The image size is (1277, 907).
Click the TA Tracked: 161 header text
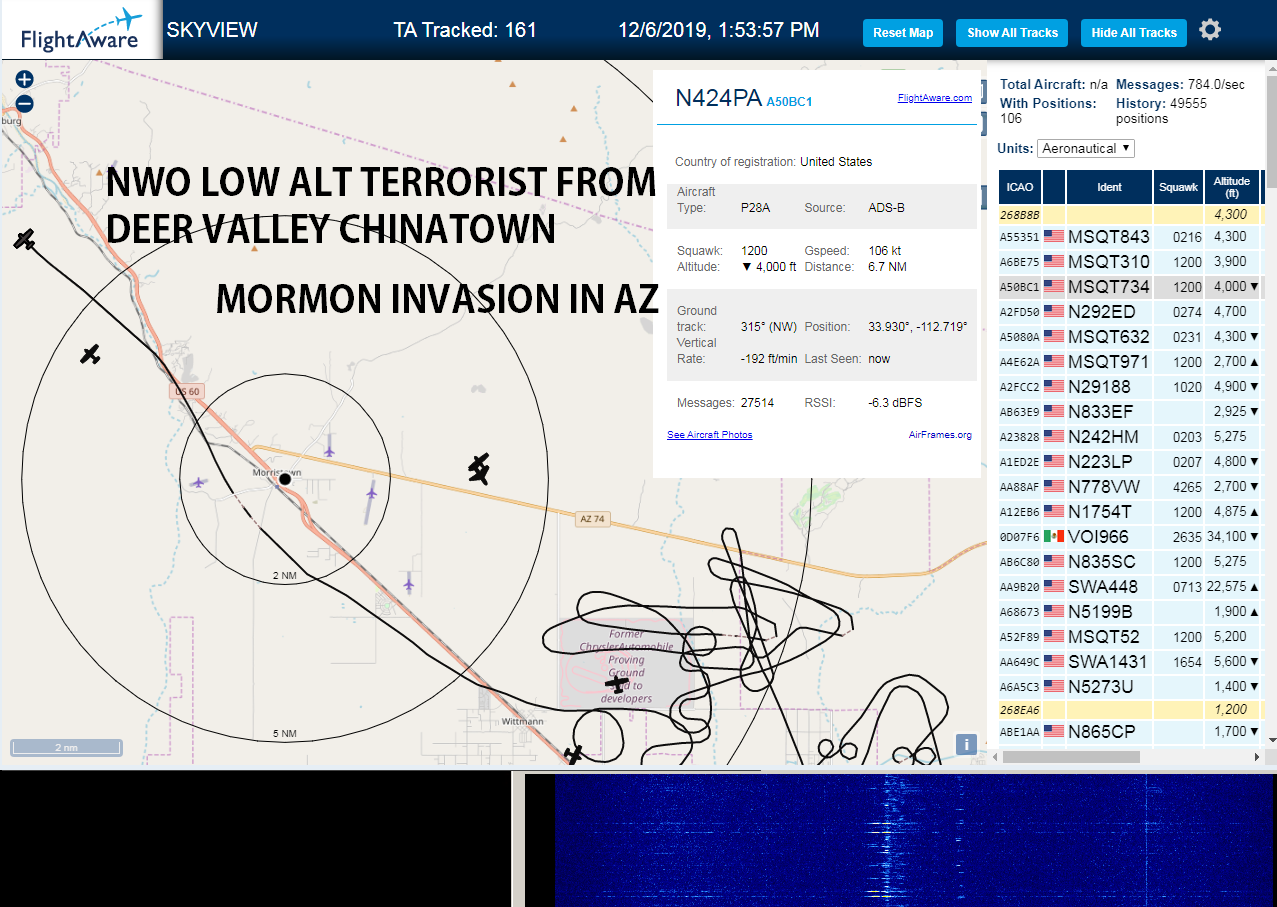click(465, 30)
